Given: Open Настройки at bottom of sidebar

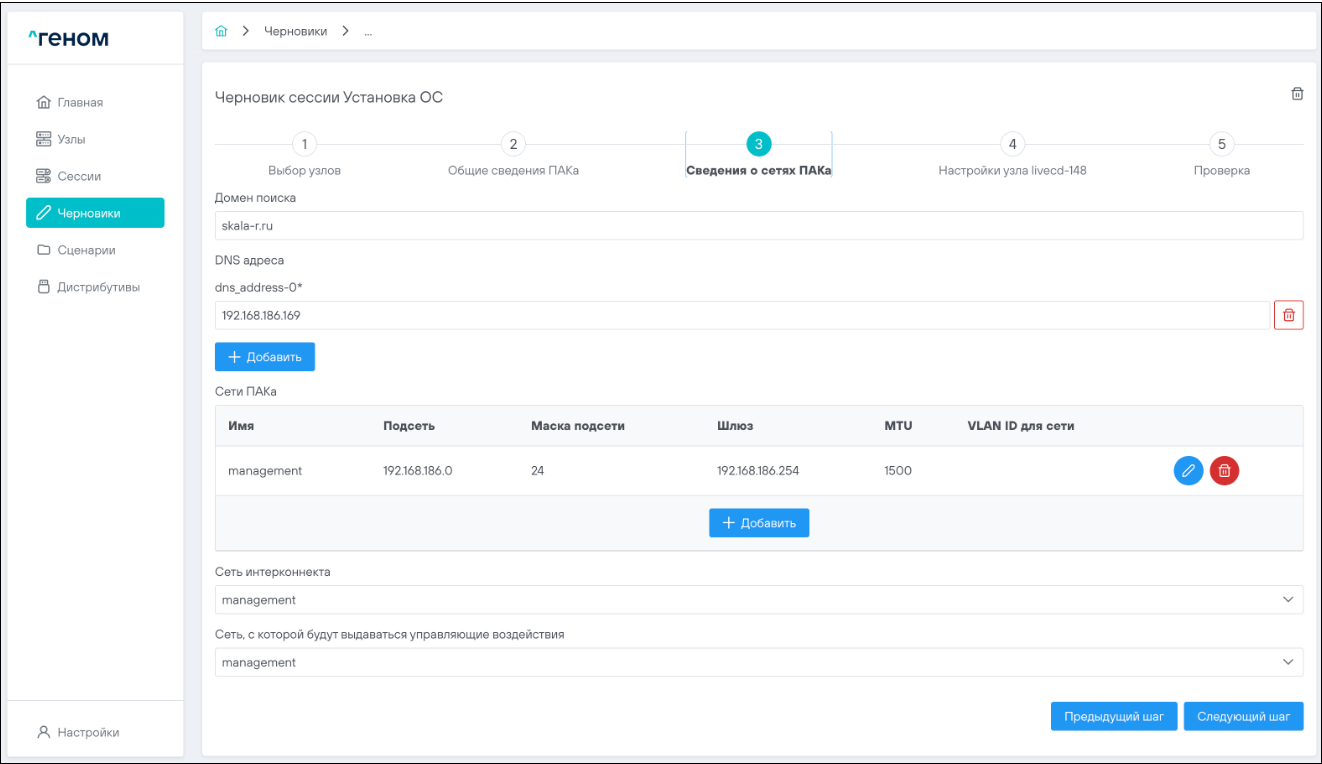Looking at the screenshot, I should pyautogui.click(x=88, y=732).
